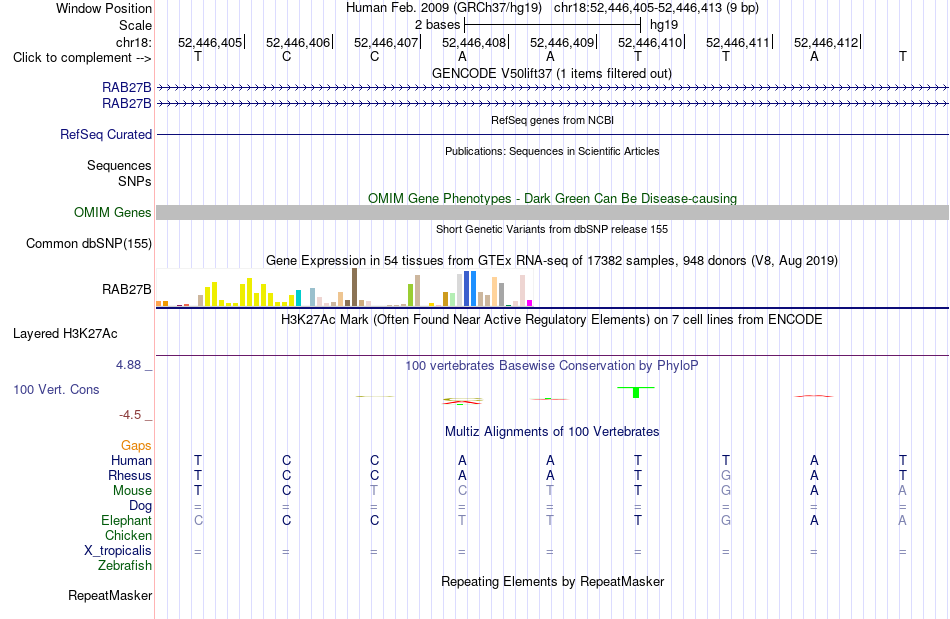The image size is (950, 619).
Task: Open "100 vertebrates Basewise Conservation by PhyloP" title
Action: click(552, 365)
